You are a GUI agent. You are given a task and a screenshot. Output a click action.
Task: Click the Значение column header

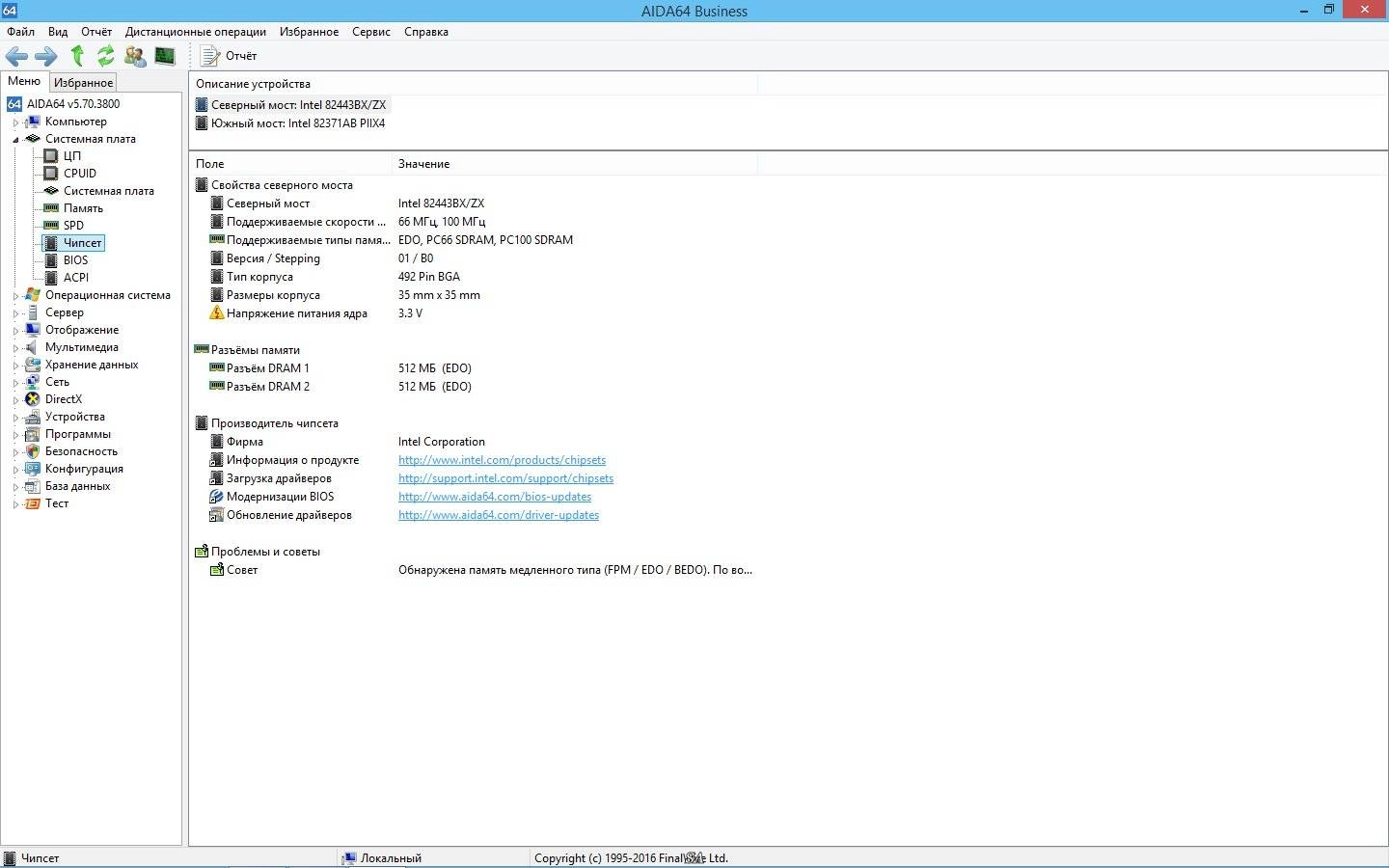click(x=575, y=164)
